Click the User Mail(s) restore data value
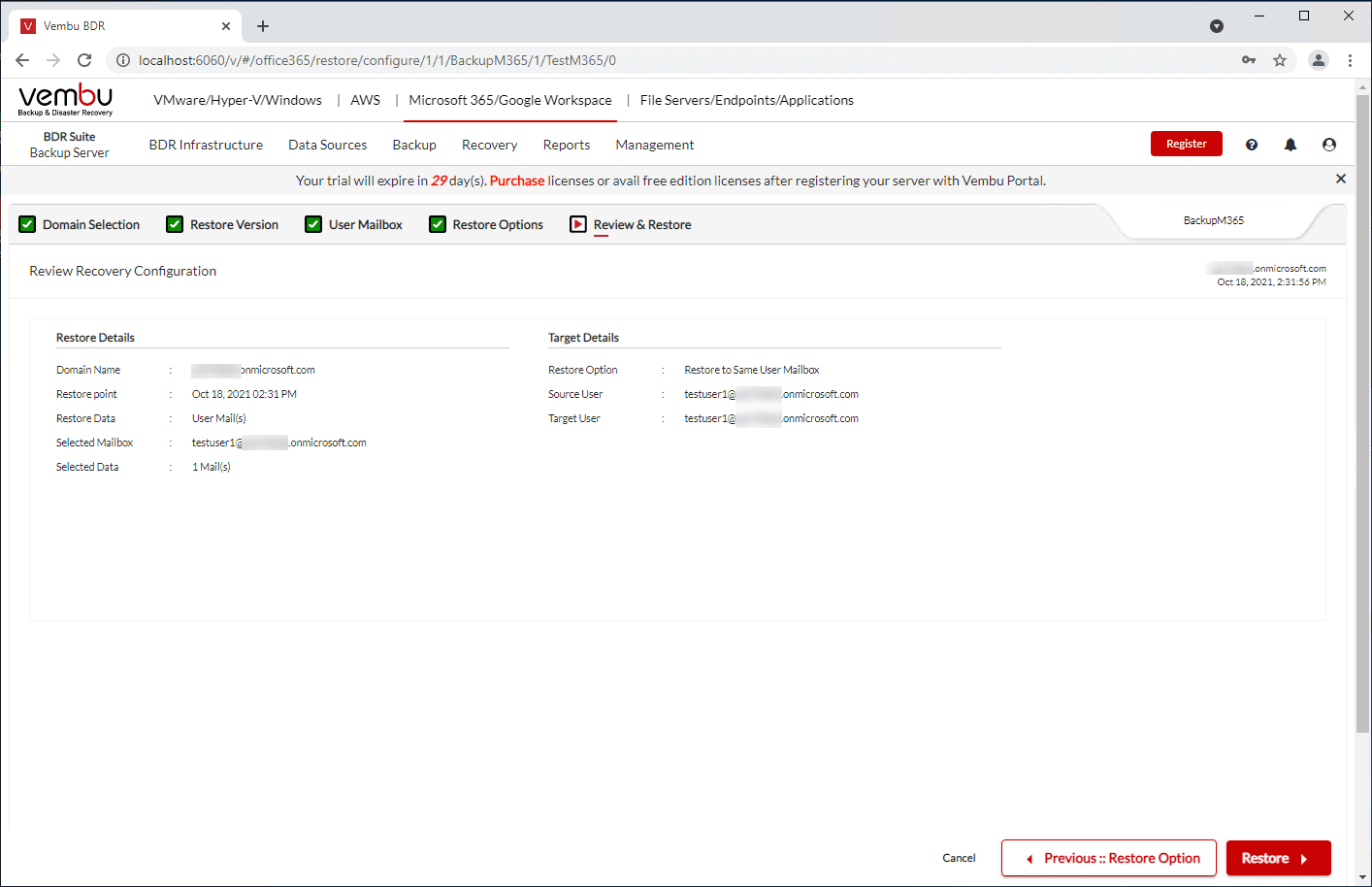 [x=219, y=418]
